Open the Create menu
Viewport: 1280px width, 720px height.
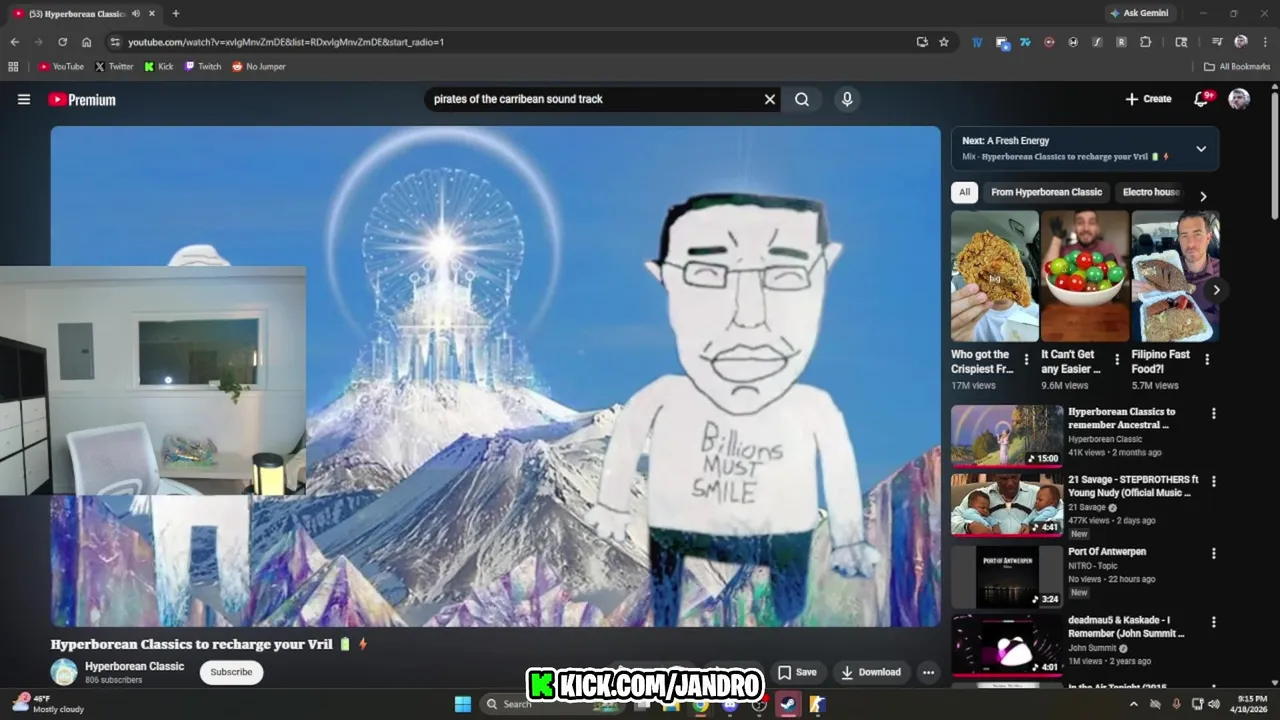point(1148,99)
